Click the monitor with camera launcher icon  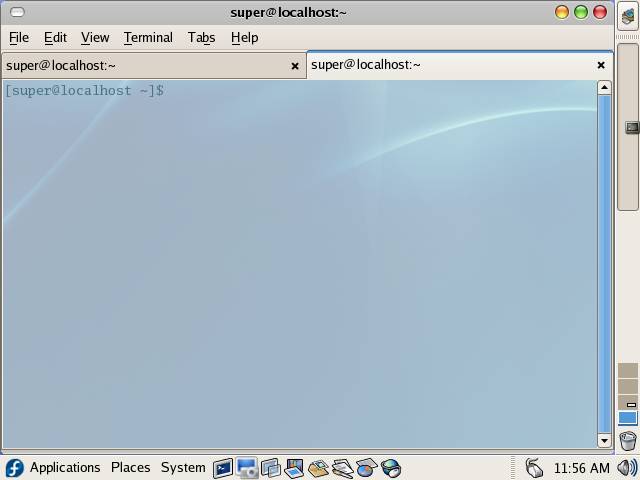point(246,468)
